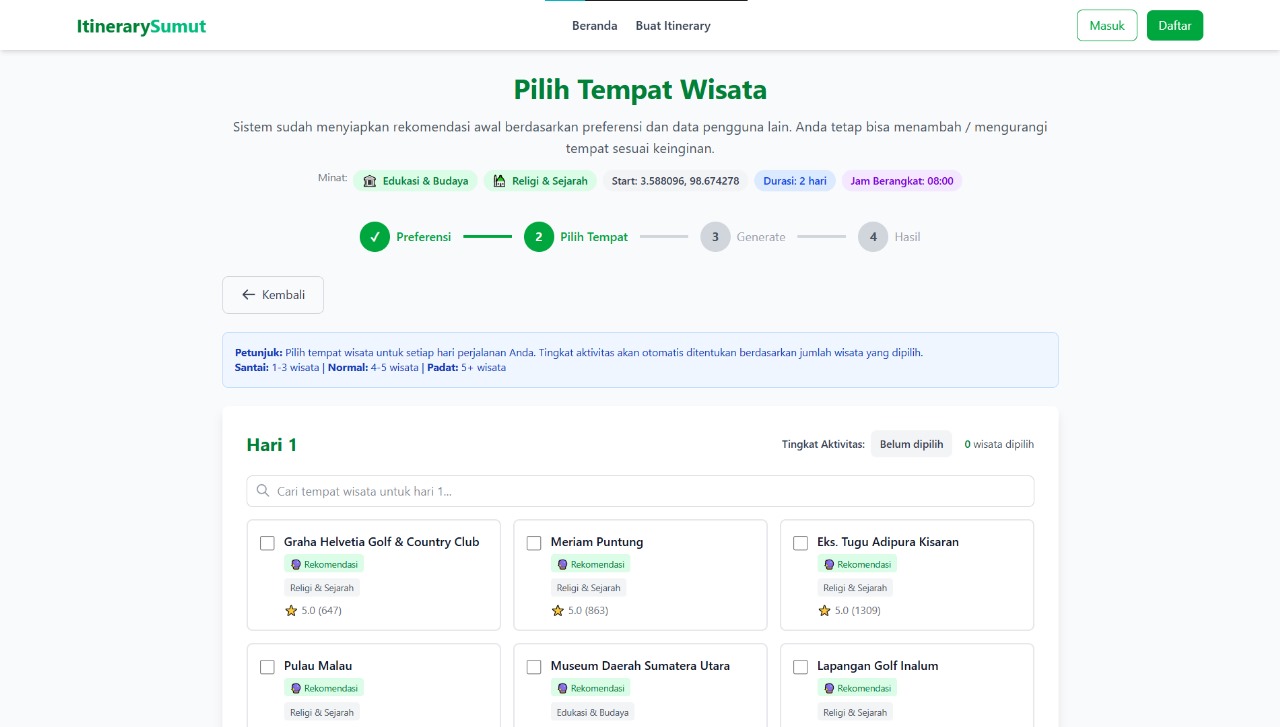Jump to the Generate step indicator
Image resolution: width=1280 pixels, height=727 pixels.
715,237
